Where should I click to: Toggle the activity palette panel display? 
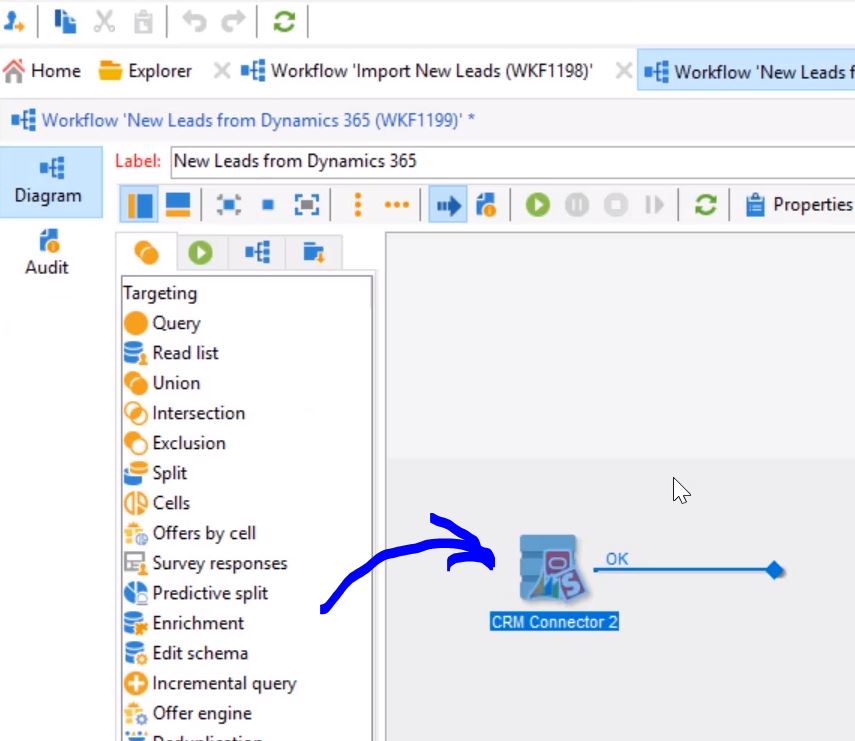click(x=141, y=205)
